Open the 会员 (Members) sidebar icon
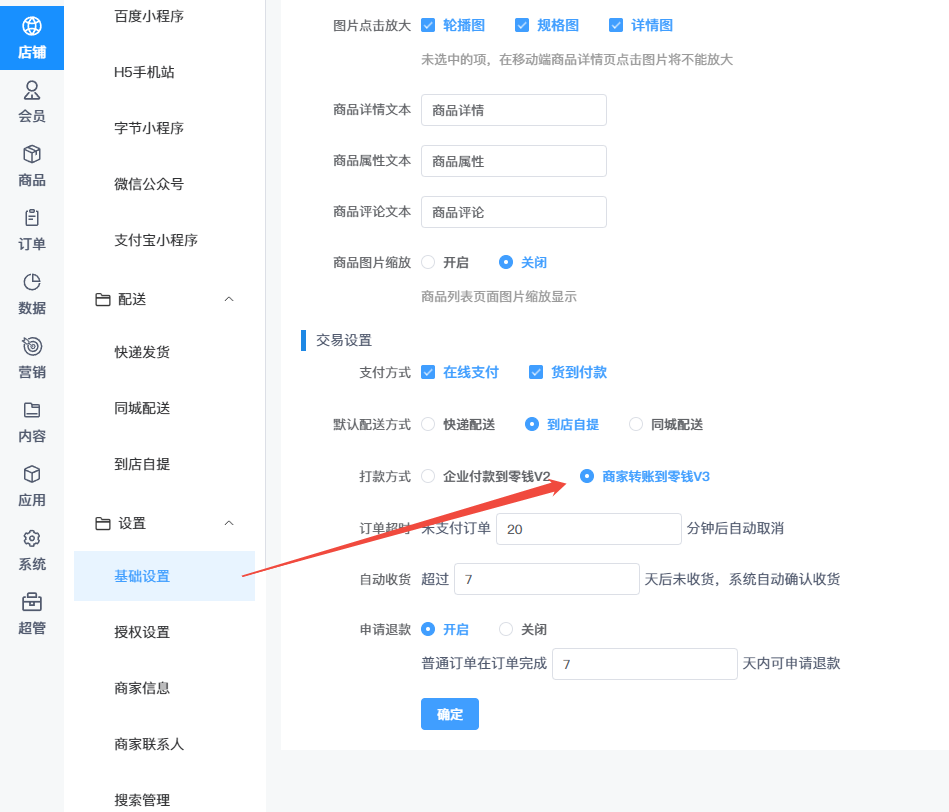 click(x=32, y=91)
